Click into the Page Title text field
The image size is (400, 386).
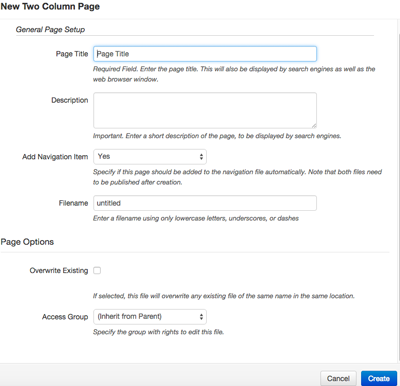pos(205,54)
